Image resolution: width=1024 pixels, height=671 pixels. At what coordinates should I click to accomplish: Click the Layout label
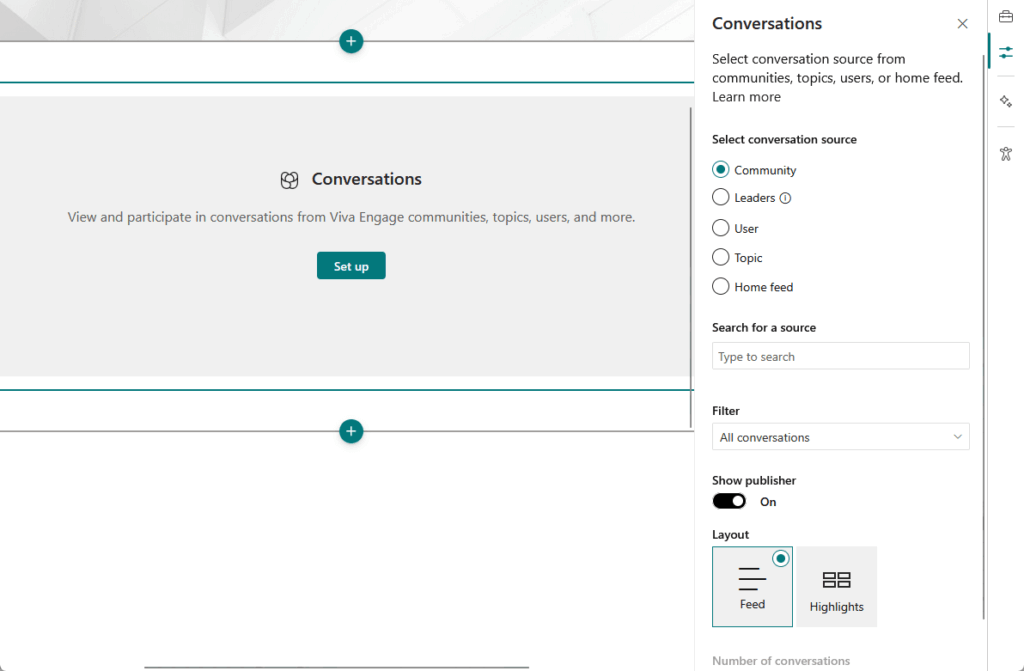pos(730,534)
